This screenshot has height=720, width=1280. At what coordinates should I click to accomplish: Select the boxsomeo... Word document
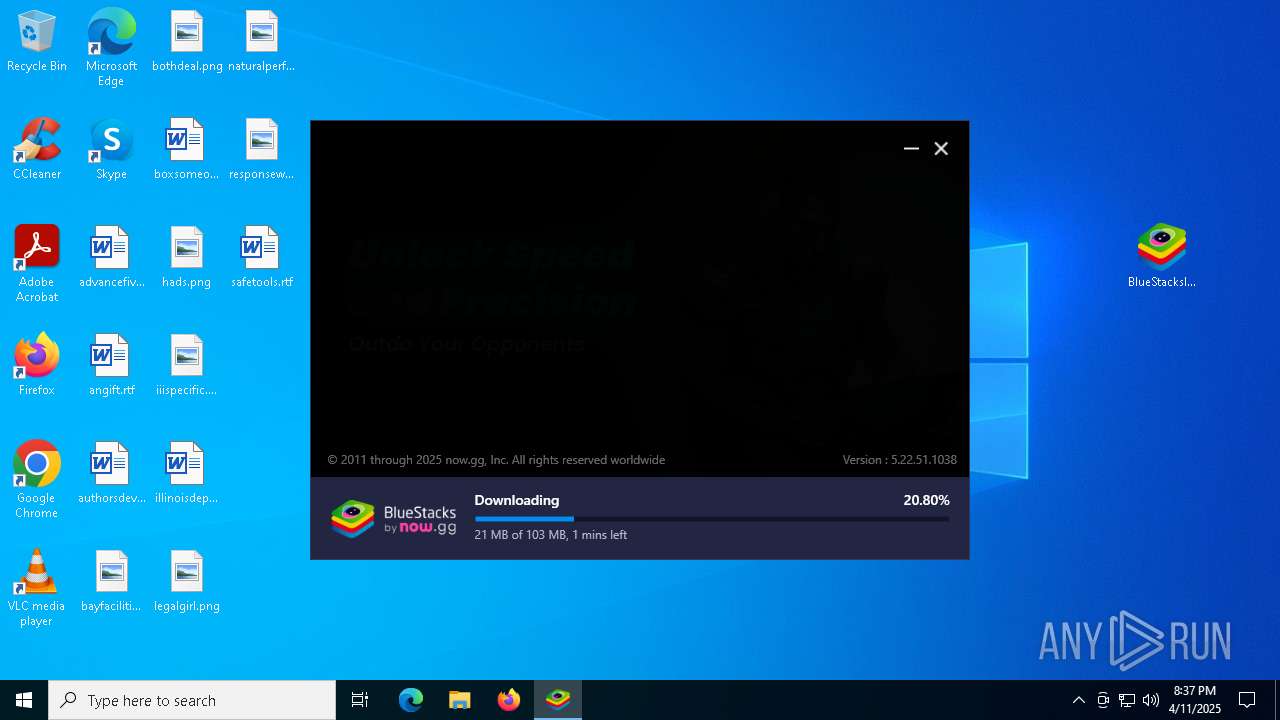(186, 150)
